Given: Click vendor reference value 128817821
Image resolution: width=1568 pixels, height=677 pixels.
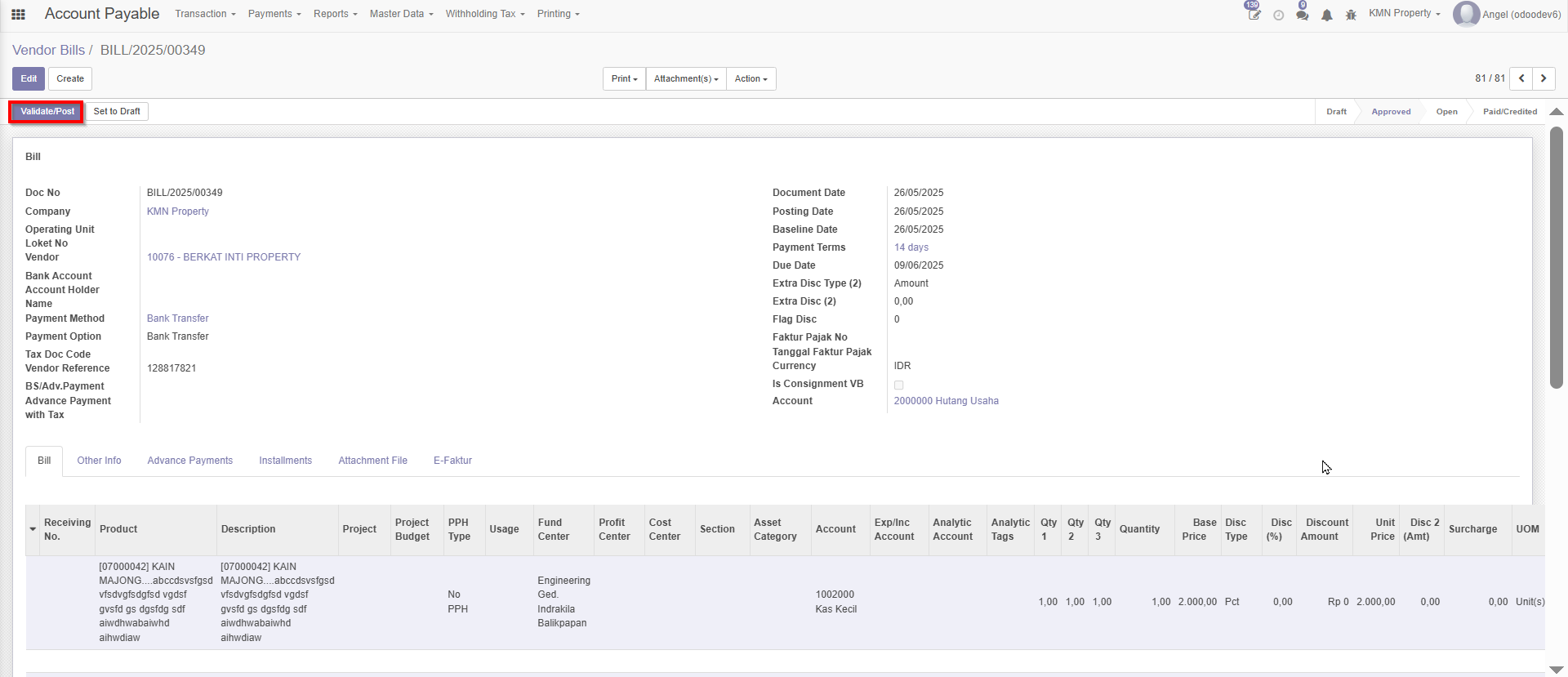Looking at the screenshot, I should point(171,368).
